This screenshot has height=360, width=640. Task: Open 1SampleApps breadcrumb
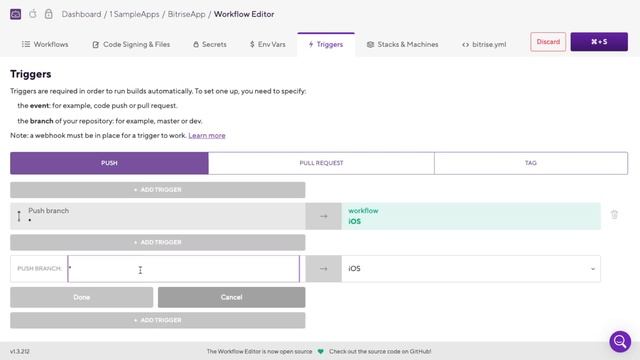[x=134, y=14]
